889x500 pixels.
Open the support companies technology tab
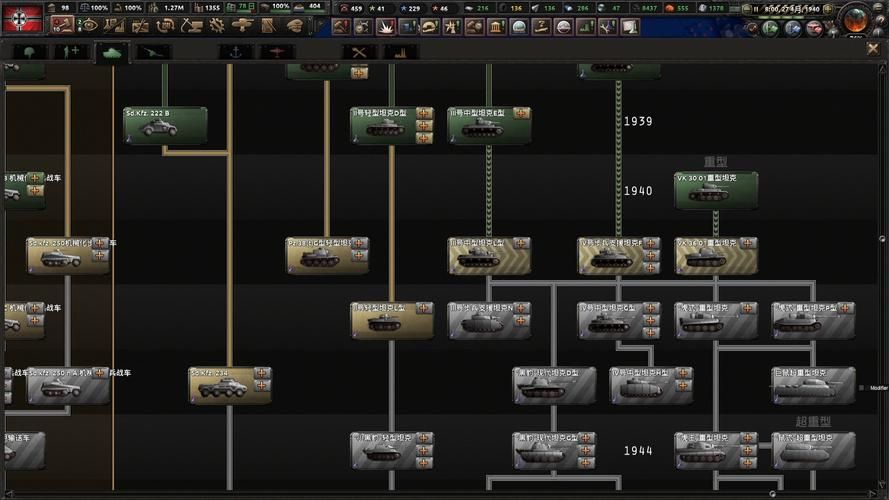(x=71, y=53)
